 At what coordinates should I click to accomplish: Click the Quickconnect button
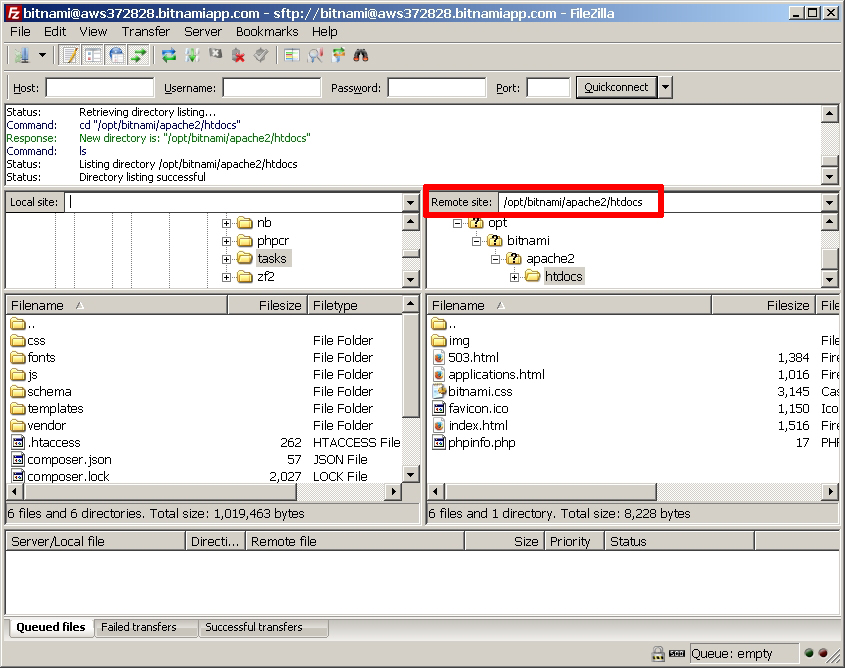pos(616,87)
